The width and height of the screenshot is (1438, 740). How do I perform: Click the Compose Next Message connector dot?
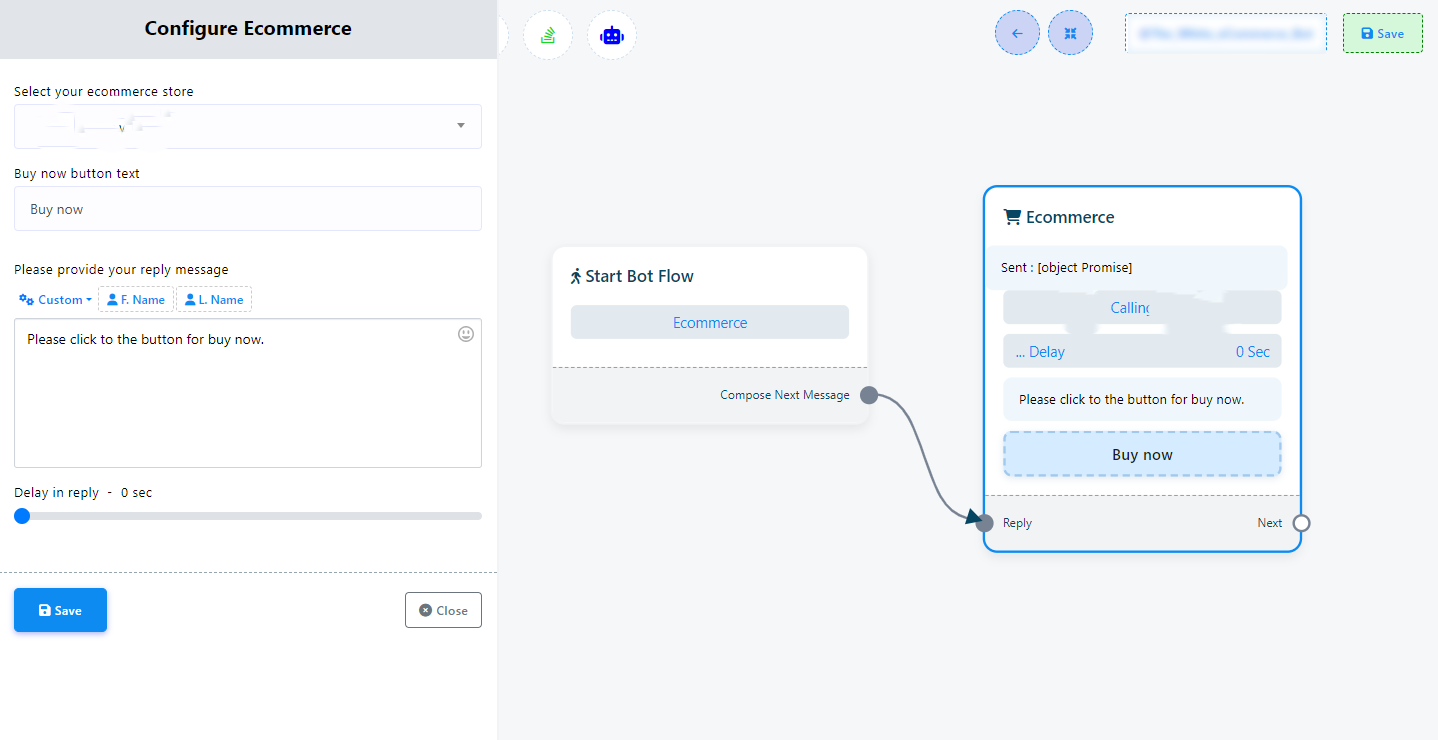pos(869,395)
